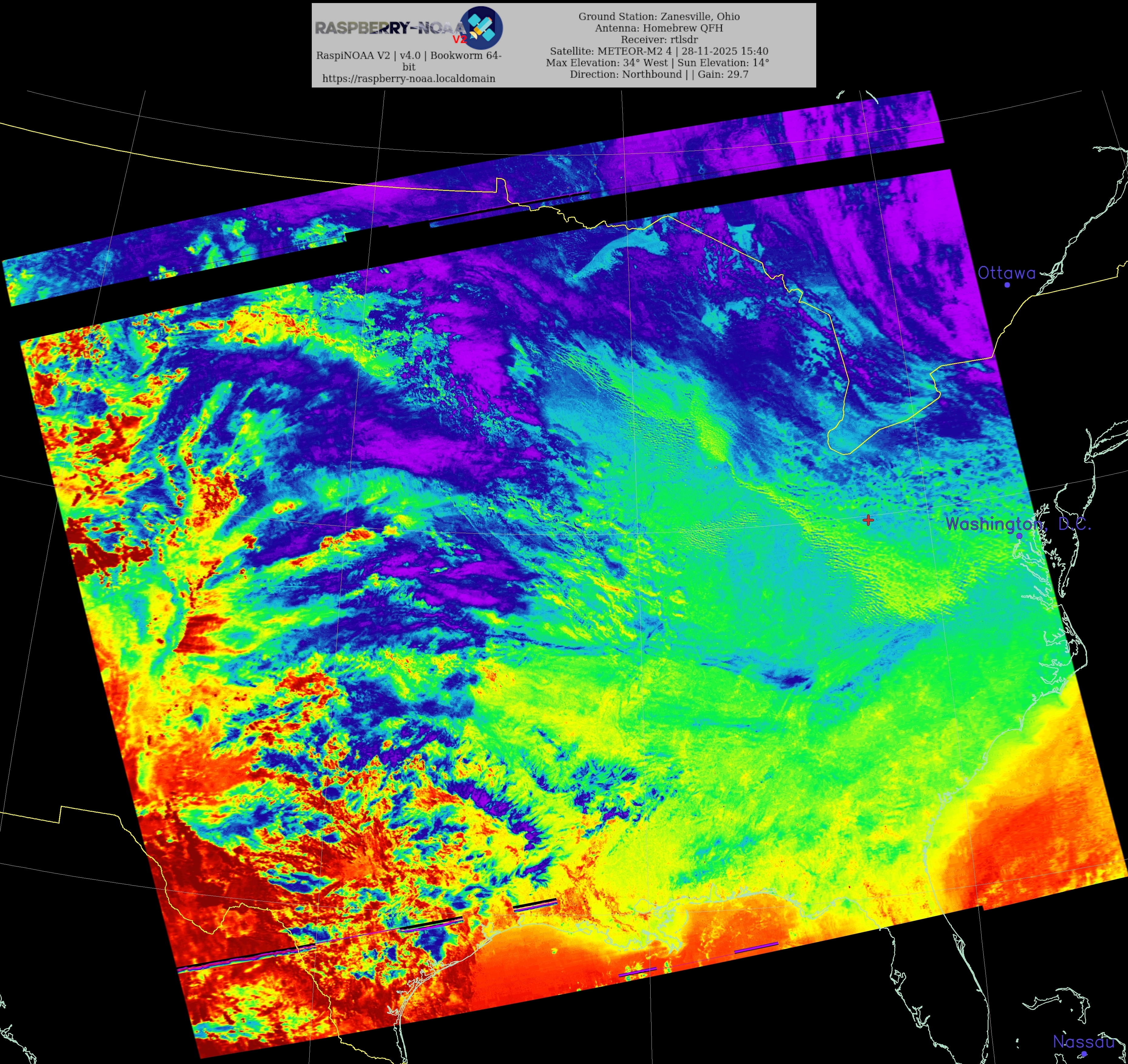This screenshot has width=1128, height=1064.
Task: Click the Antenna Homebrew QFH text
Action: [x=659, y=28]
